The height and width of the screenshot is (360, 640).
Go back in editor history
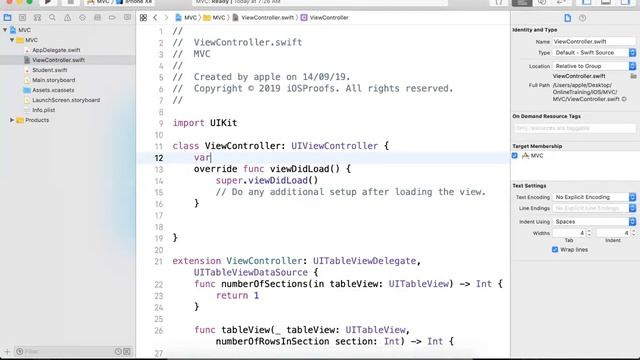point(155,18)
